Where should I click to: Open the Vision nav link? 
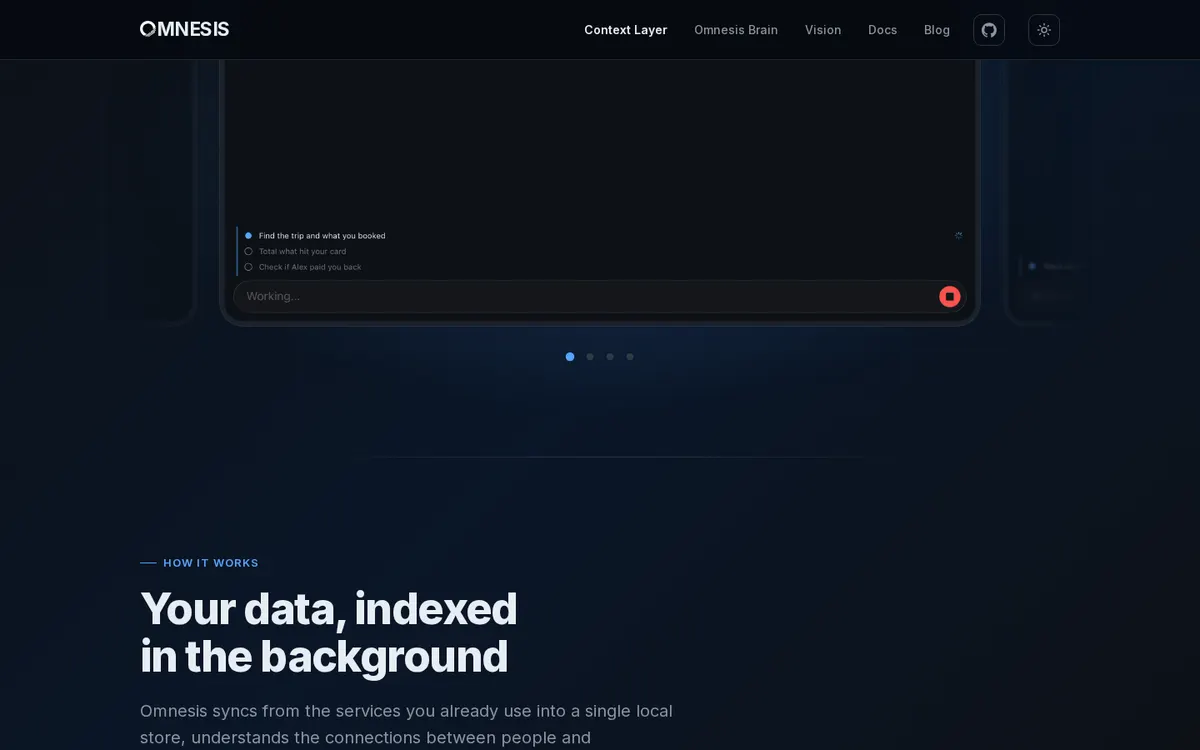tap(823, 30)
